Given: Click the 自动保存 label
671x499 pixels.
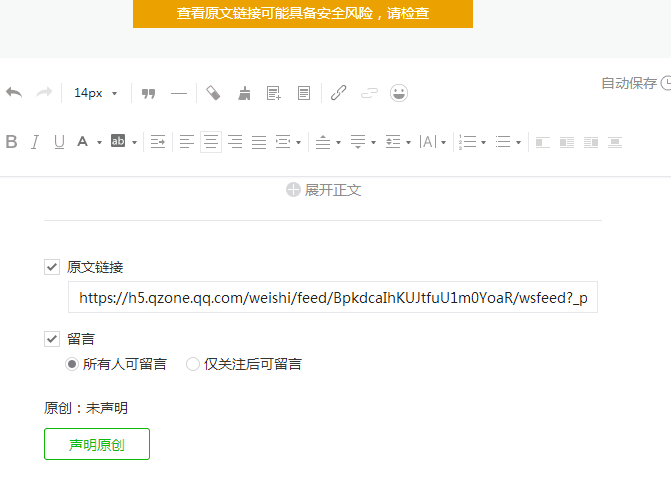Looking at the screenshot, I should [x=629, y=83].
